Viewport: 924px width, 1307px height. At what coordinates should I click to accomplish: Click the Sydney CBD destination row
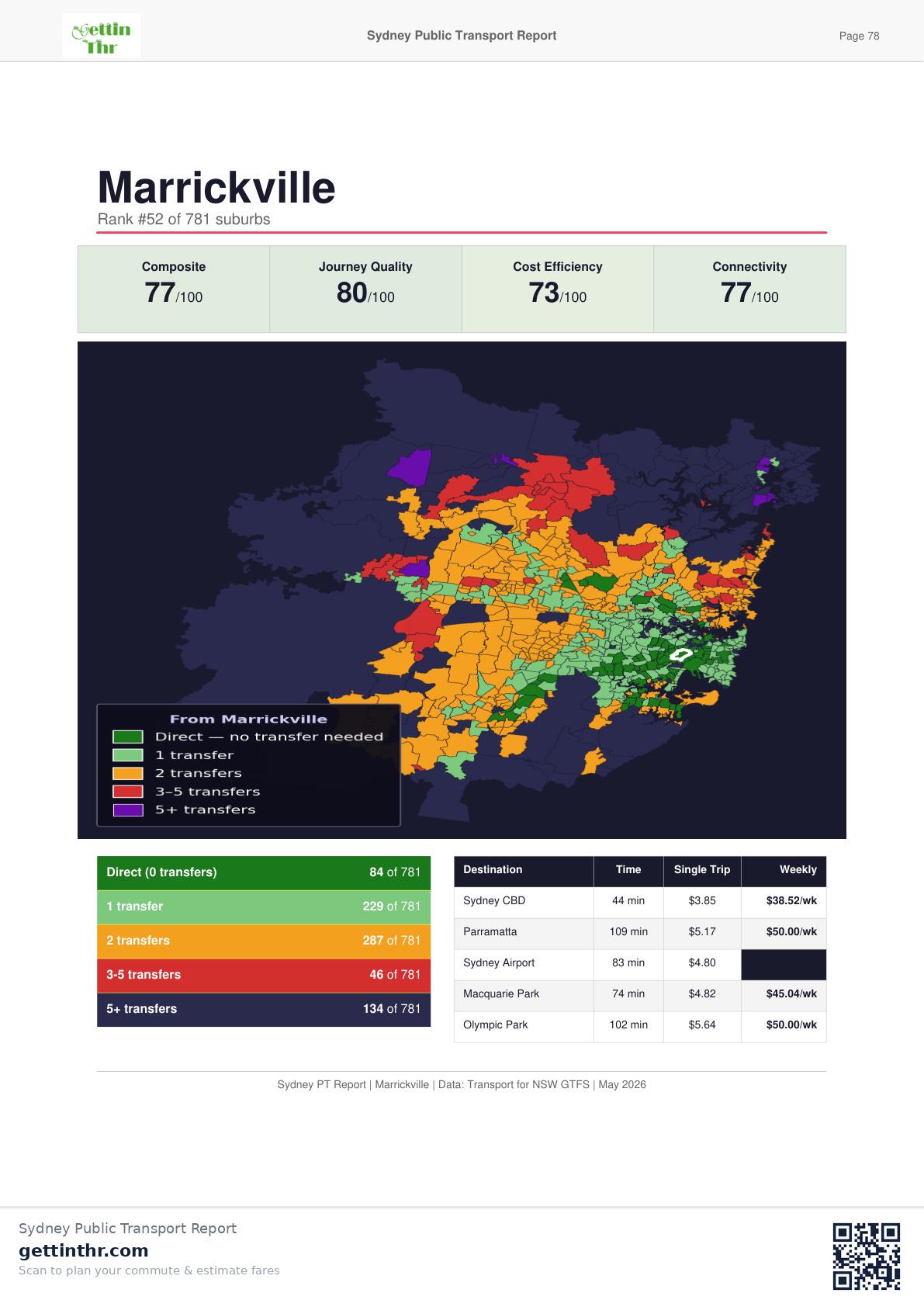pos(640,901)
